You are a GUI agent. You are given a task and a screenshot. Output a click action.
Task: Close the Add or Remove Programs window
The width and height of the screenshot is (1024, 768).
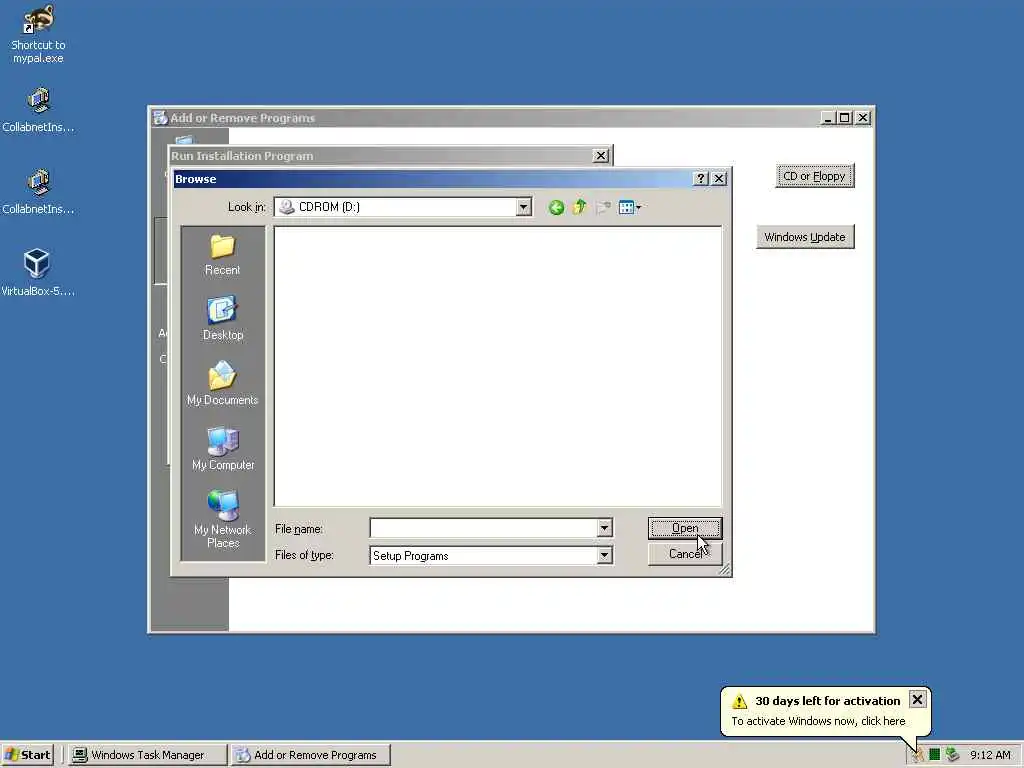[x=863, y=118]
